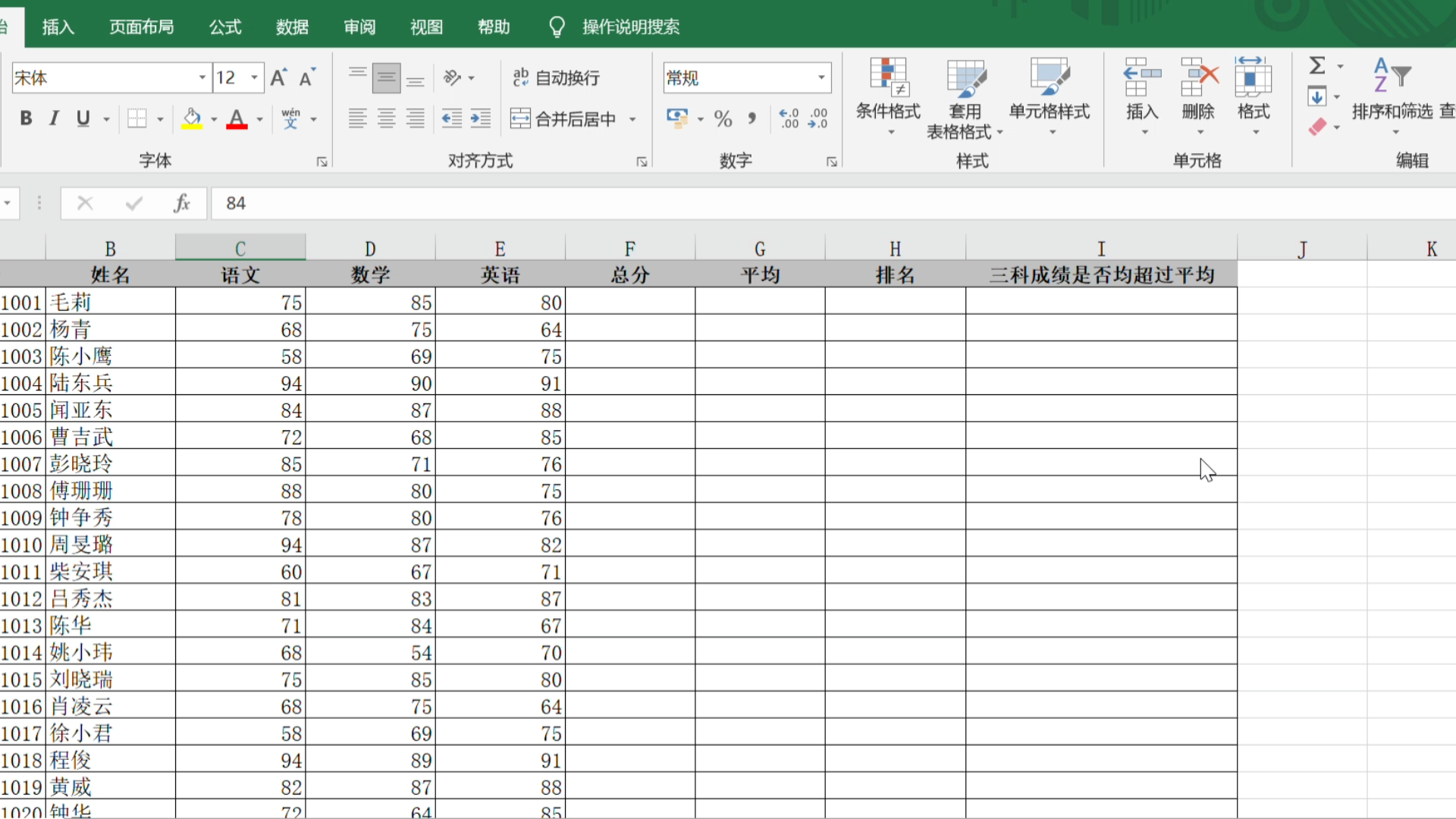Viewport: 1456px width, 819px height.
Task: Open the 视图 ribbon tab
Action: [x=425, y=27]
